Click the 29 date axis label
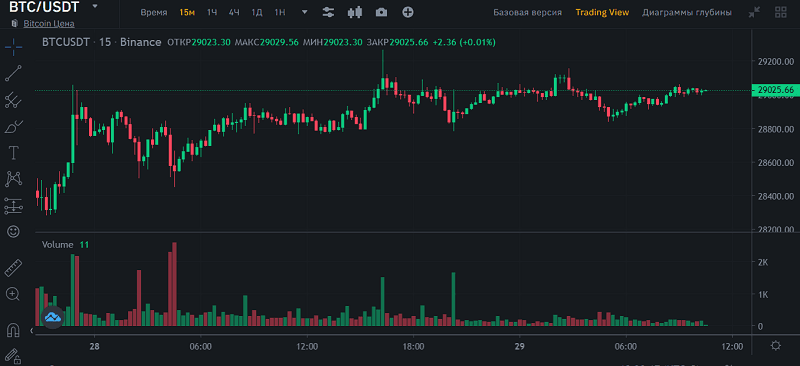Screen dimensions: 800x366 click(519, 346)
